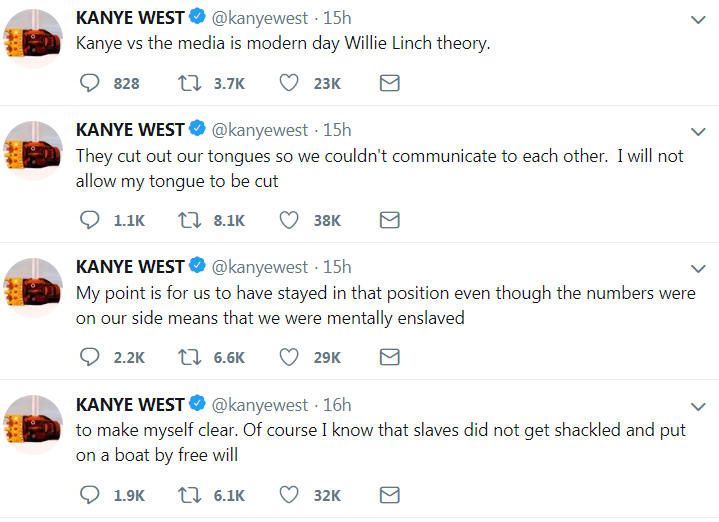Screen dimensions: 719x522
Task: Open the 'mentally enslaved' tweet dropdown arrow
Action: tap(699, 268)
